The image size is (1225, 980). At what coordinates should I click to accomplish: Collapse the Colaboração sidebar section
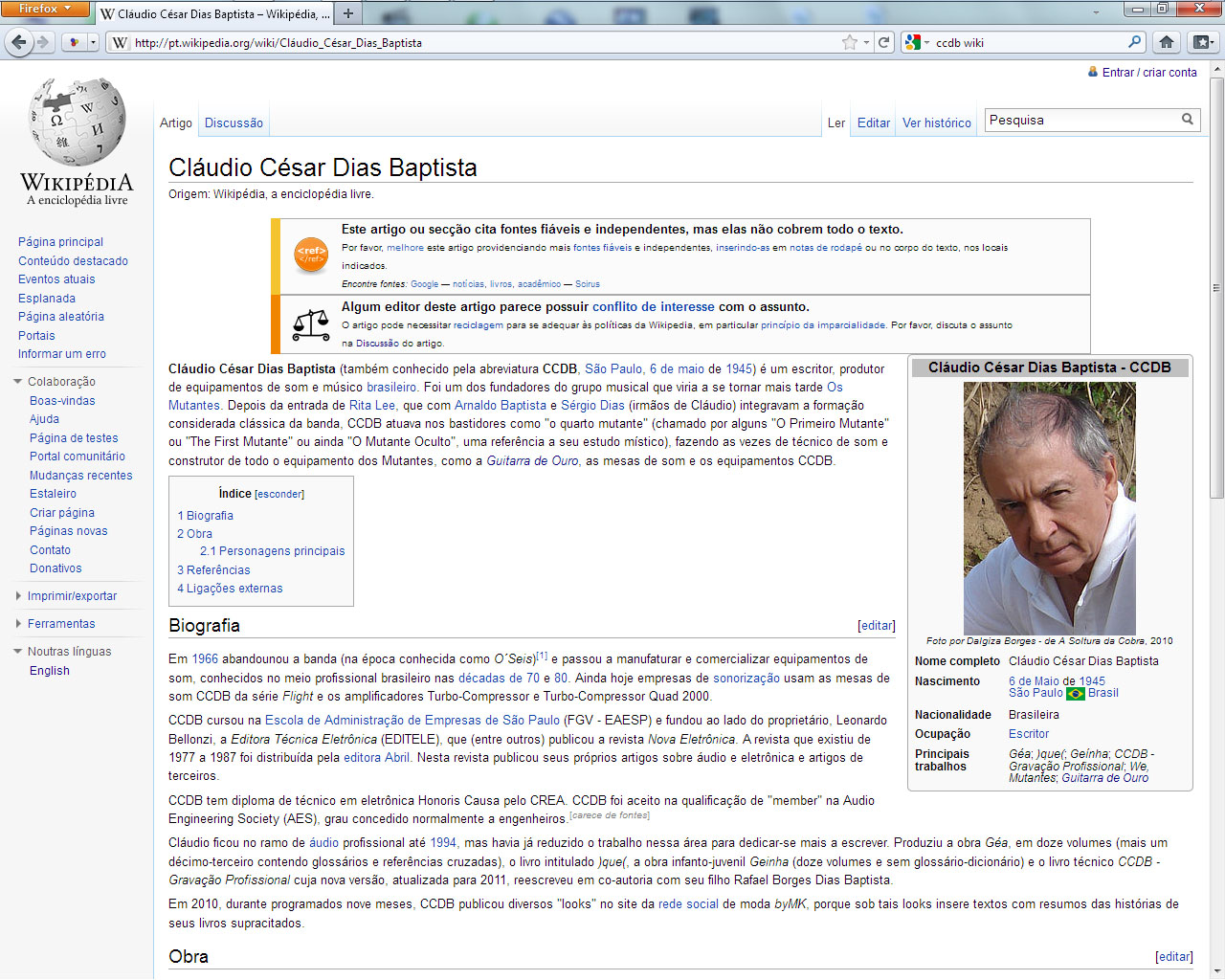pos(18,382)
